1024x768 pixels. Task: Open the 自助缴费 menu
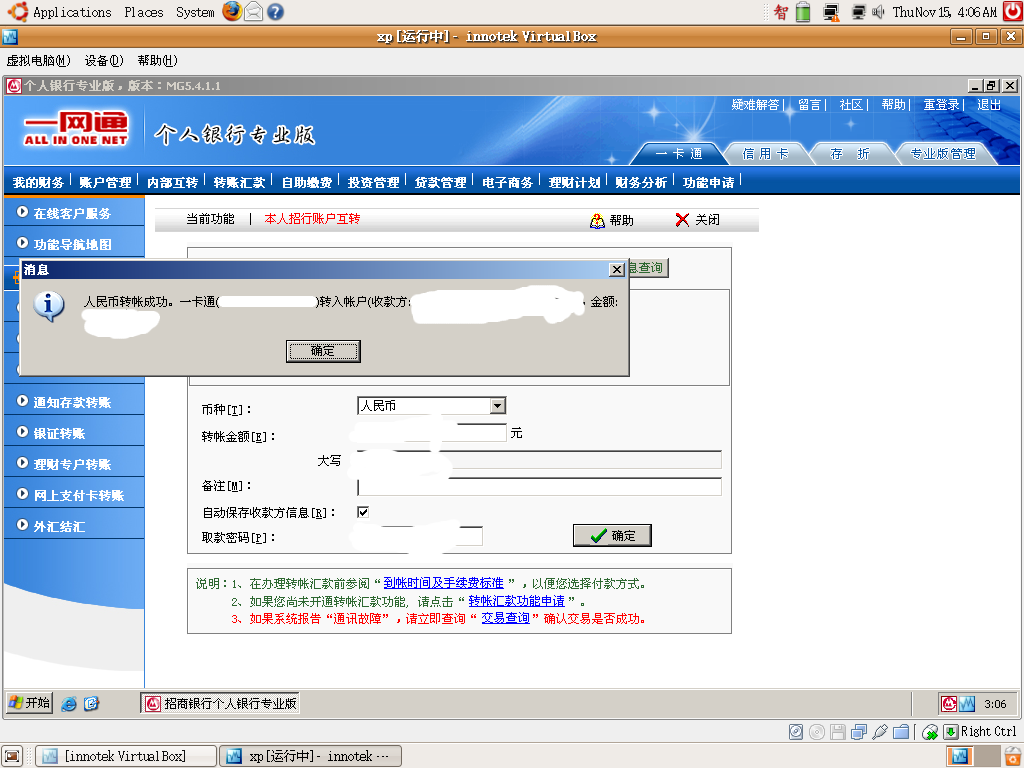[x=306, y=182]
